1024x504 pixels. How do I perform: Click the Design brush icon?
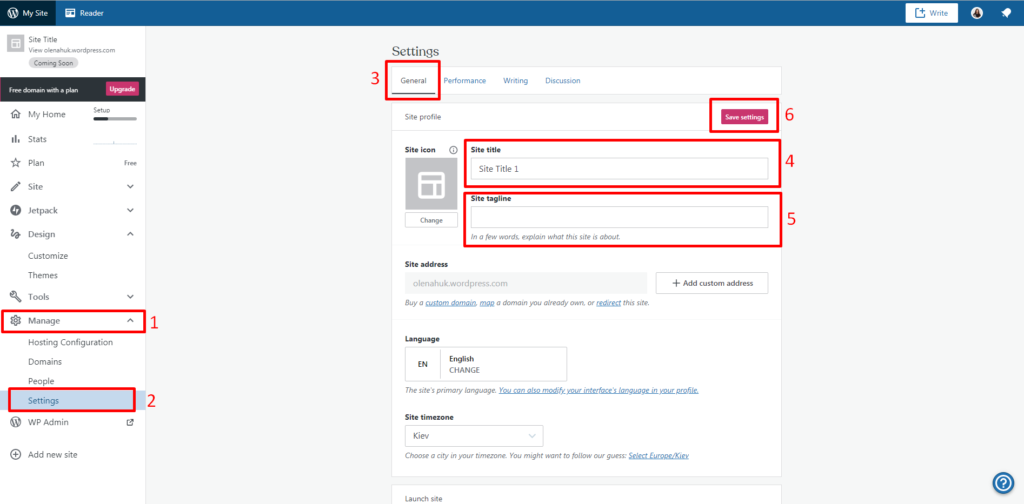(16, 234)
